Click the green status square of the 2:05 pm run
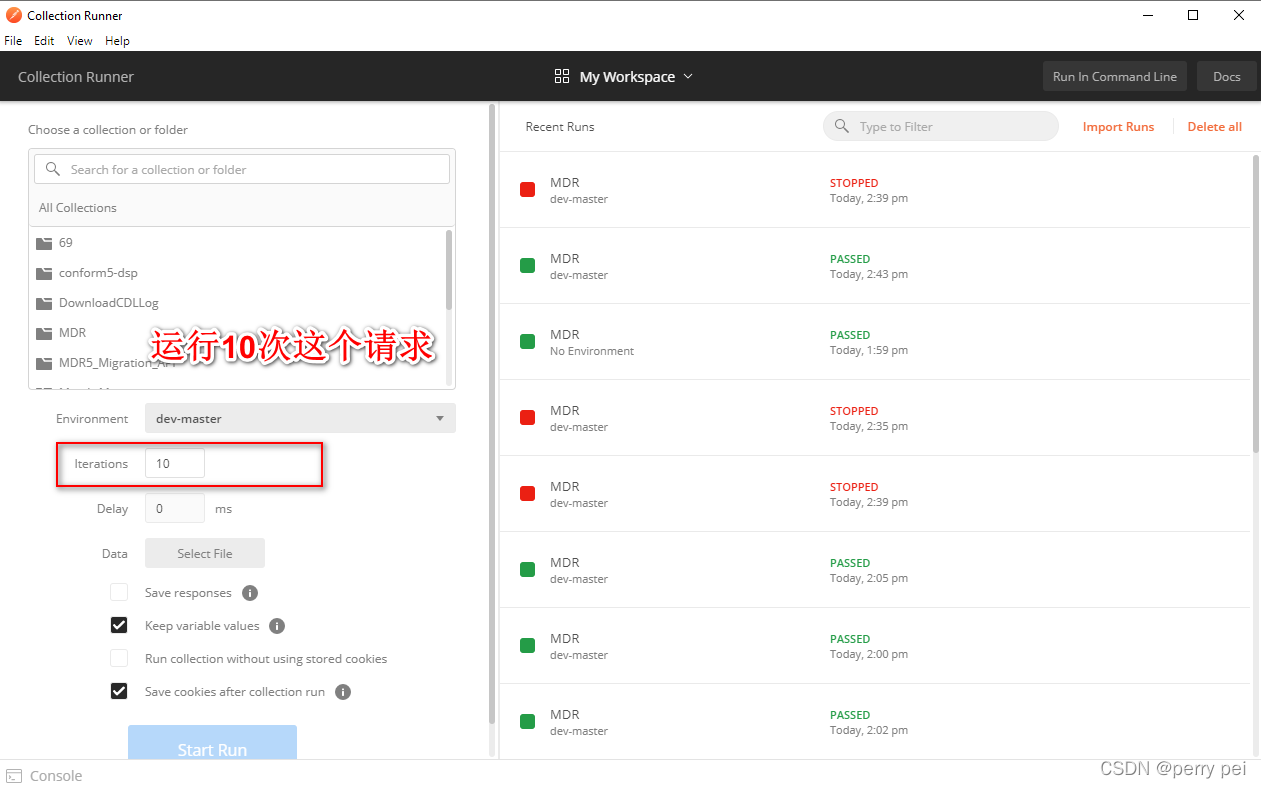The image size is (1261, 788). click(527, 570)
